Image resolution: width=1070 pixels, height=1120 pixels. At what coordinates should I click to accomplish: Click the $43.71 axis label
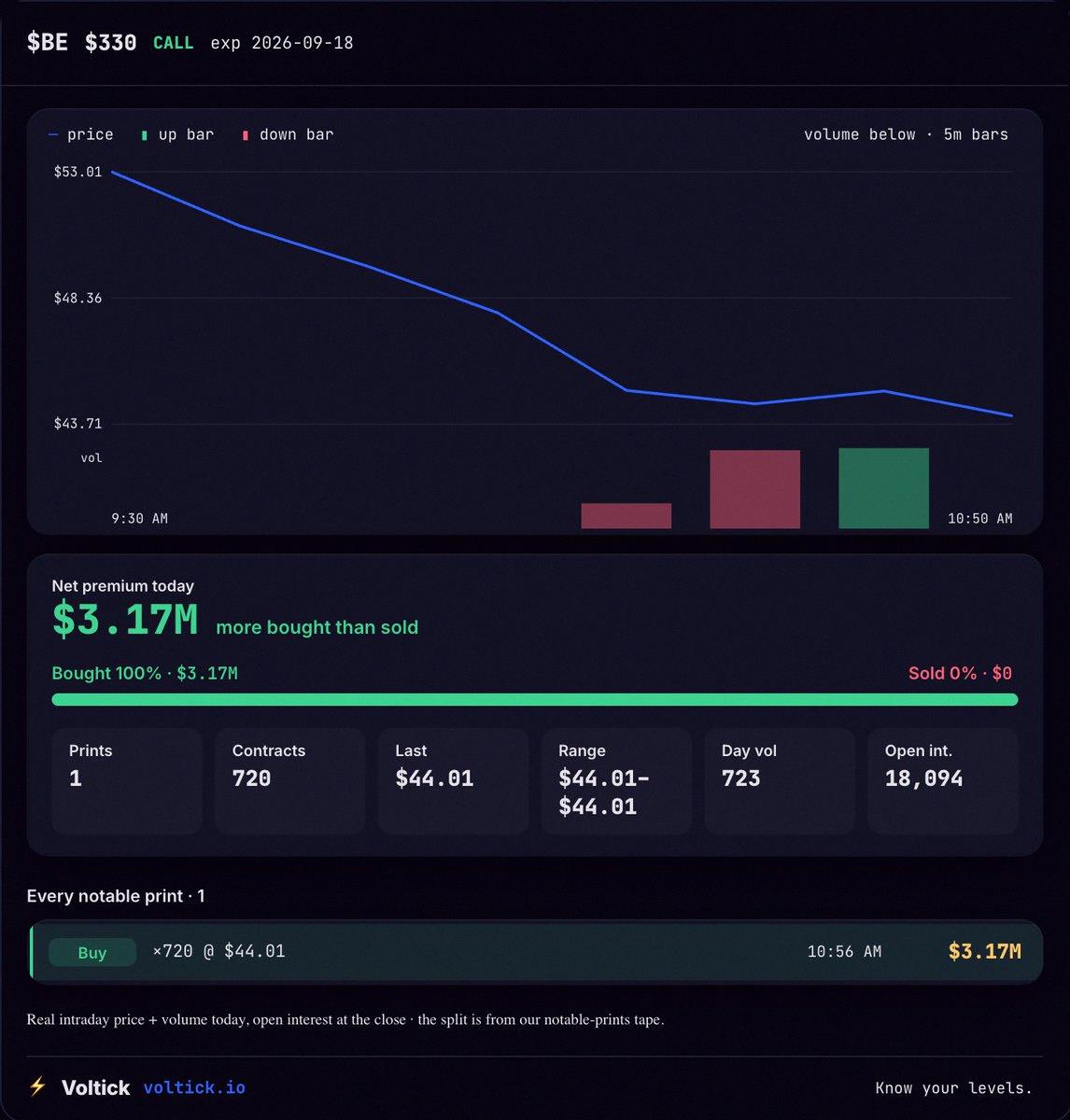click(77, 424)
